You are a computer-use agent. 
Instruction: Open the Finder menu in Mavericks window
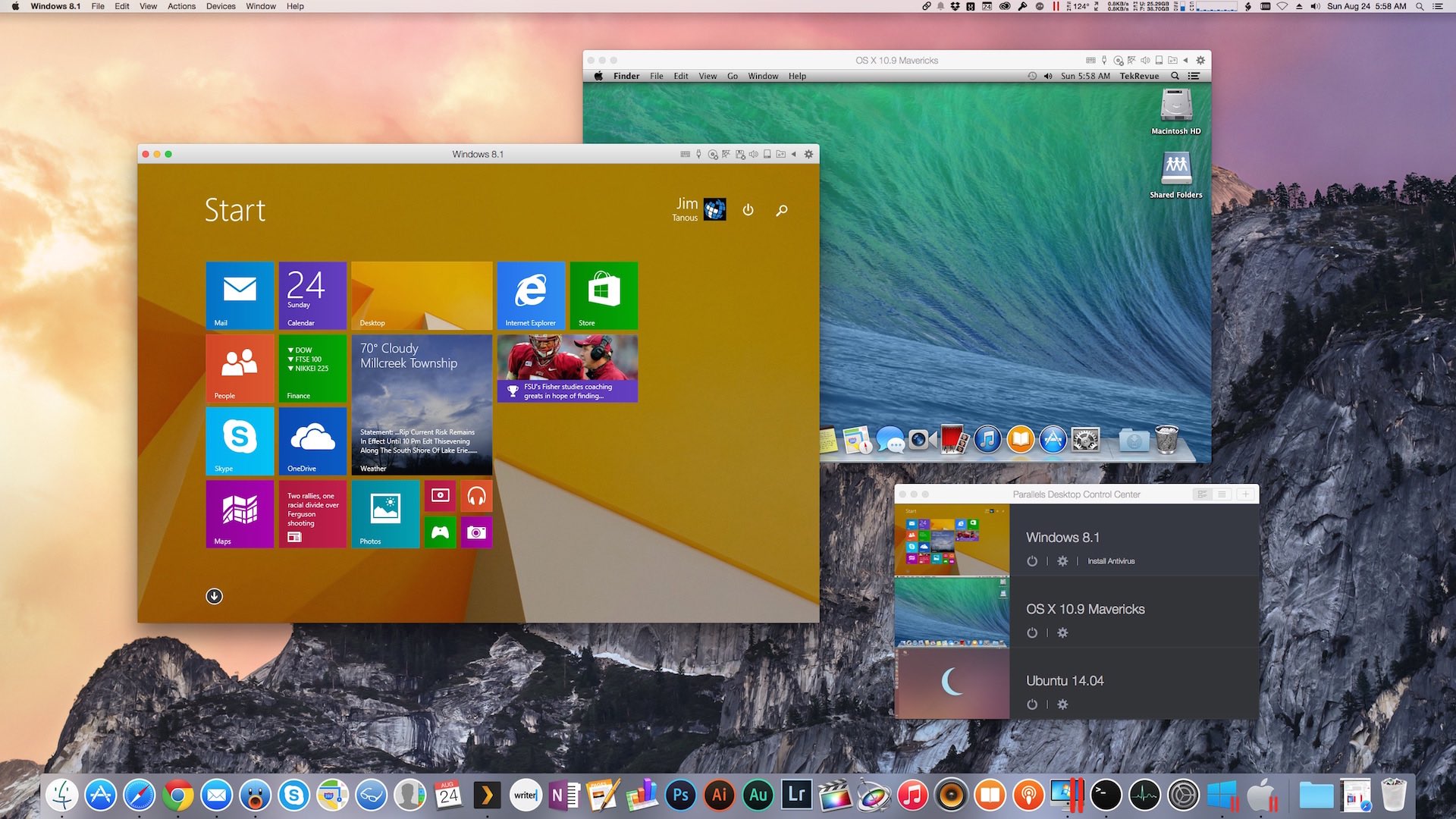pos(626,76)
